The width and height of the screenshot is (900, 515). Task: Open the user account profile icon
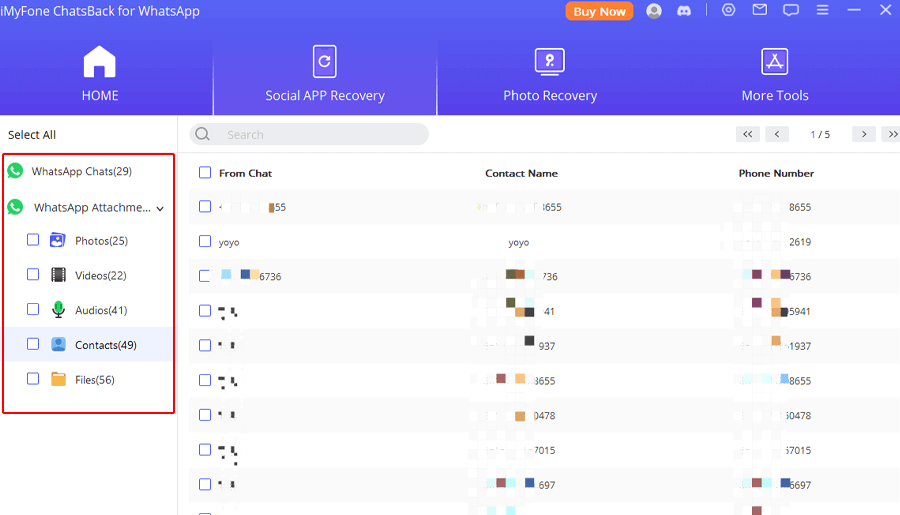[654, 11]
